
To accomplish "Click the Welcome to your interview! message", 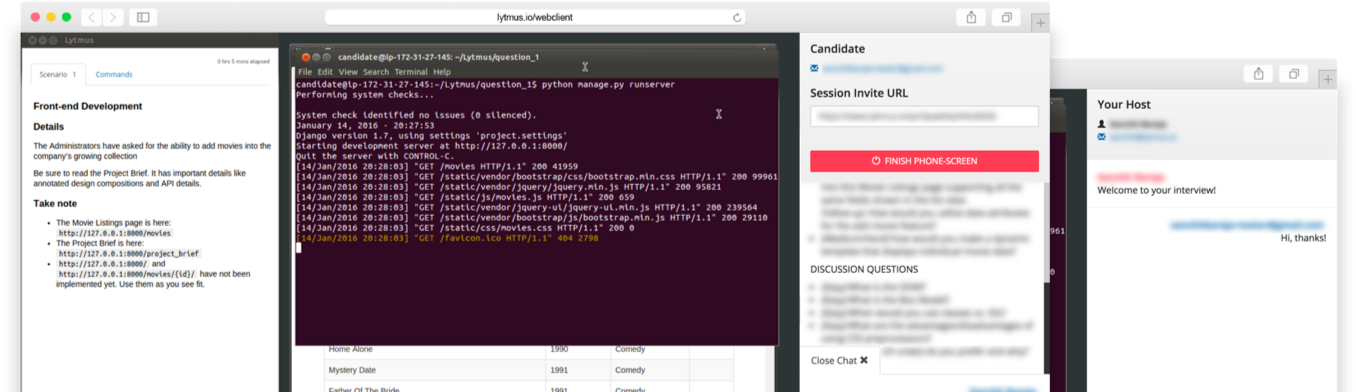I will (x=1156, y=190).
